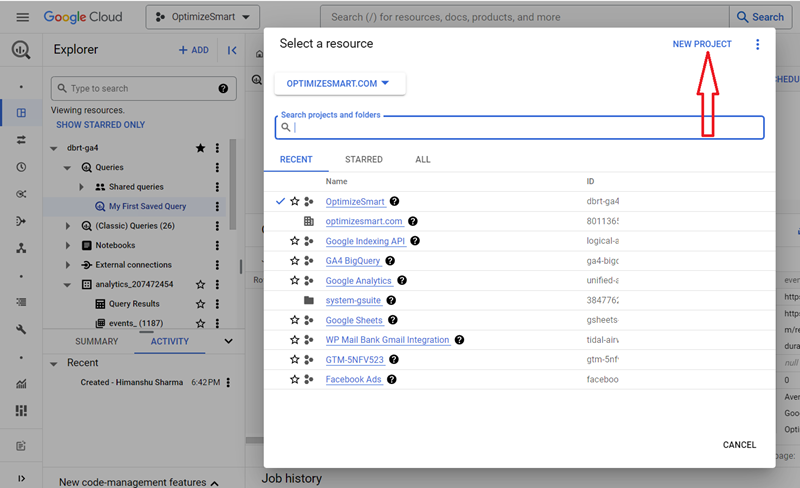
Task: Collapse the Queries tree node
Action: [x=67, y=168]
